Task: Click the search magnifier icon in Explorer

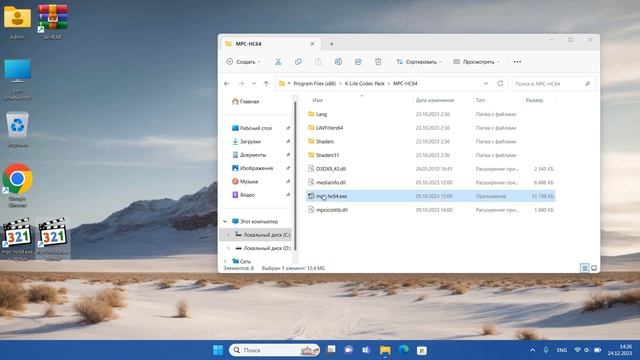Action: point(587,84)
